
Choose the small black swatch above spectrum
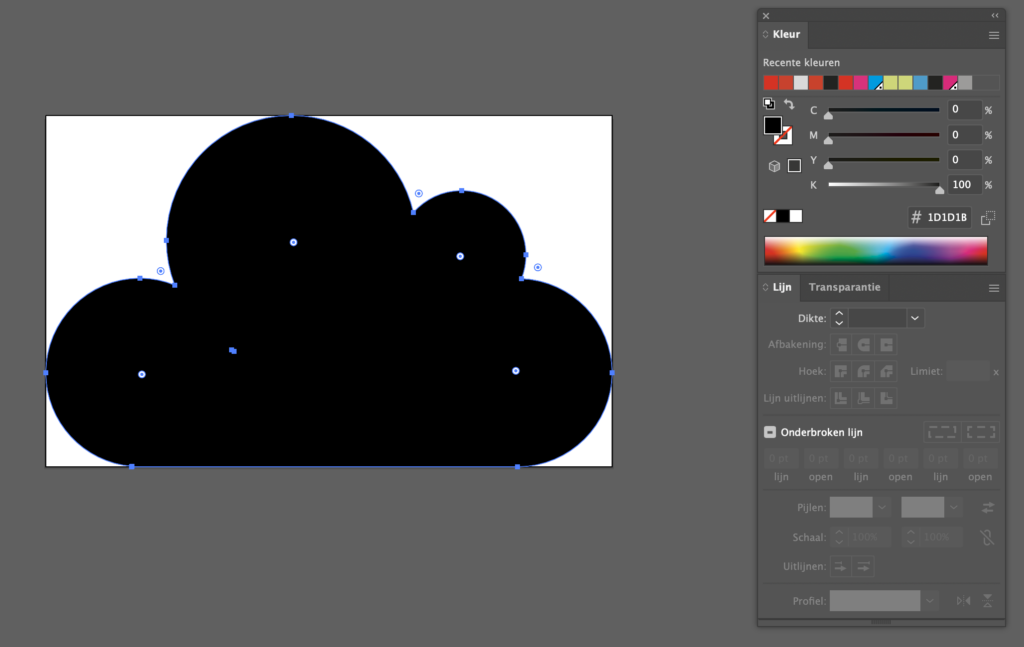[x=782, y=216]
